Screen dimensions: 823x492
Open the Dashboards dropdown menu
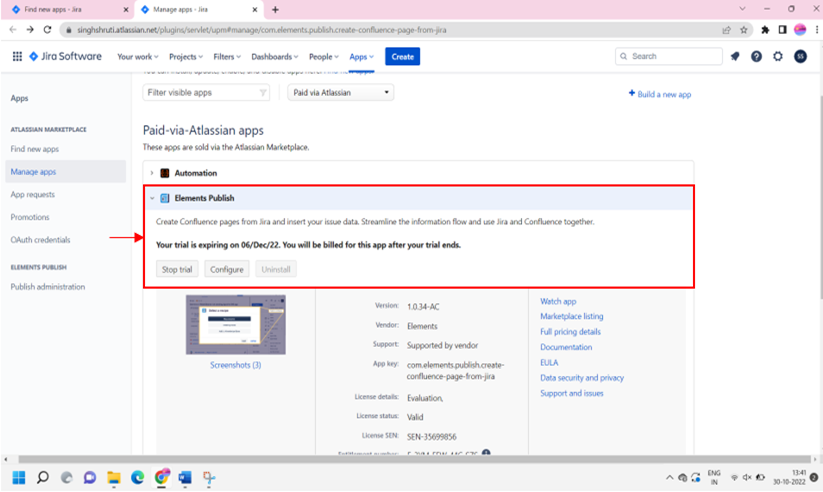(x=275, y=57)
